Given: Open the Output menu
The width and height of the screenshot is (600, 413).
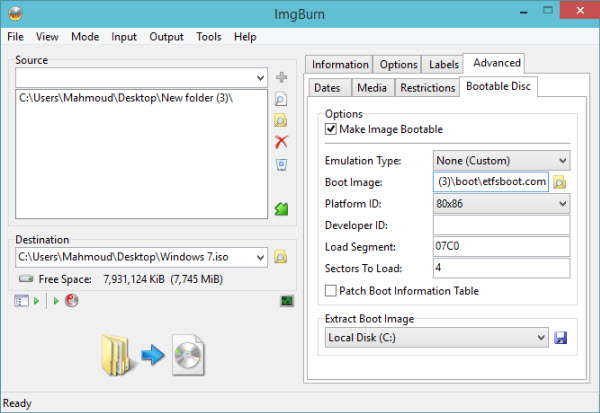Looking at the screenshot, I should pyautogui.click(x=166, y=37).
